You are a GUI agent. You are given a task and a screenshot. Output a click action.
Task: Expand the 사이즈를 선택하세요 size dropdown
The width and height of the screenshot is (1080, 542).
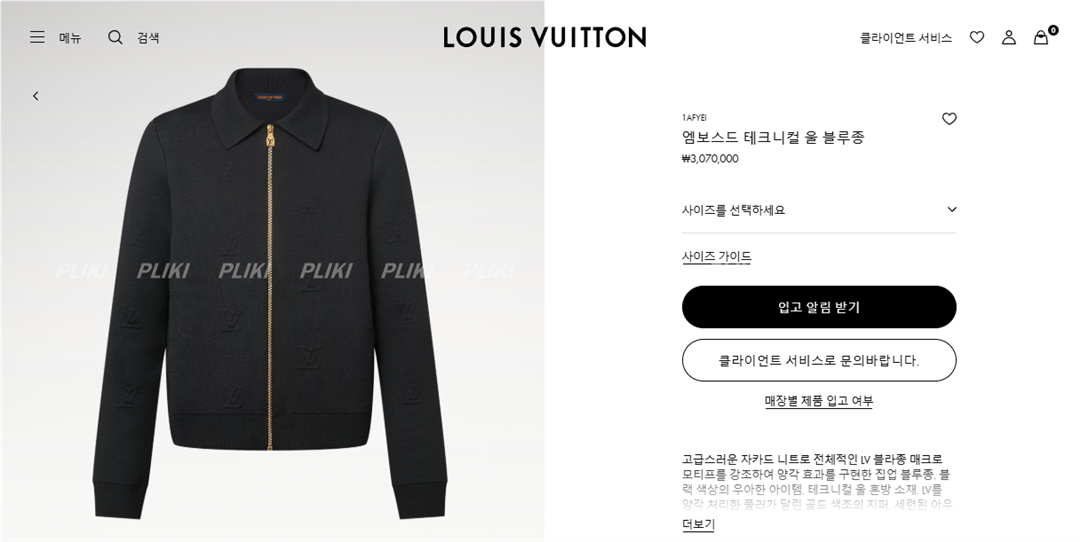(819, 210)
